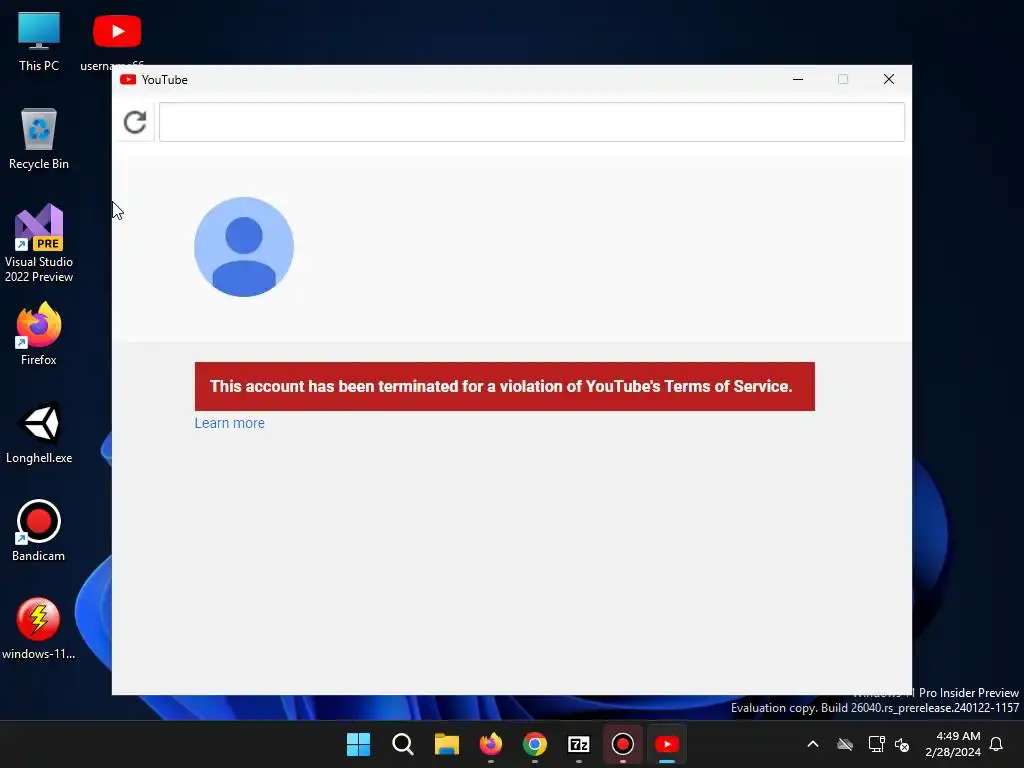Open the network status tray icon
The width and height of the screenshot is (1024, 768).
[876, 744]
